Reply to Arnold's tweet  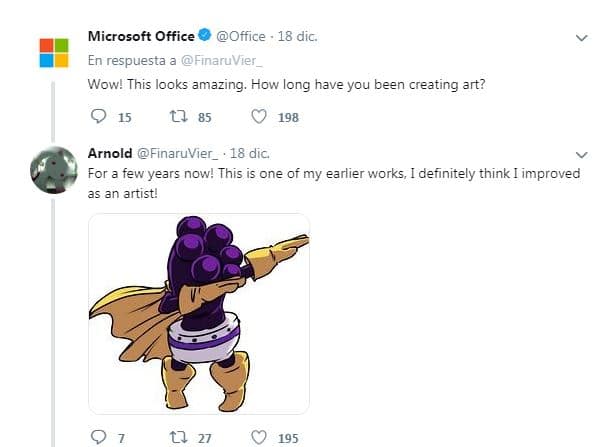(98, 437)
